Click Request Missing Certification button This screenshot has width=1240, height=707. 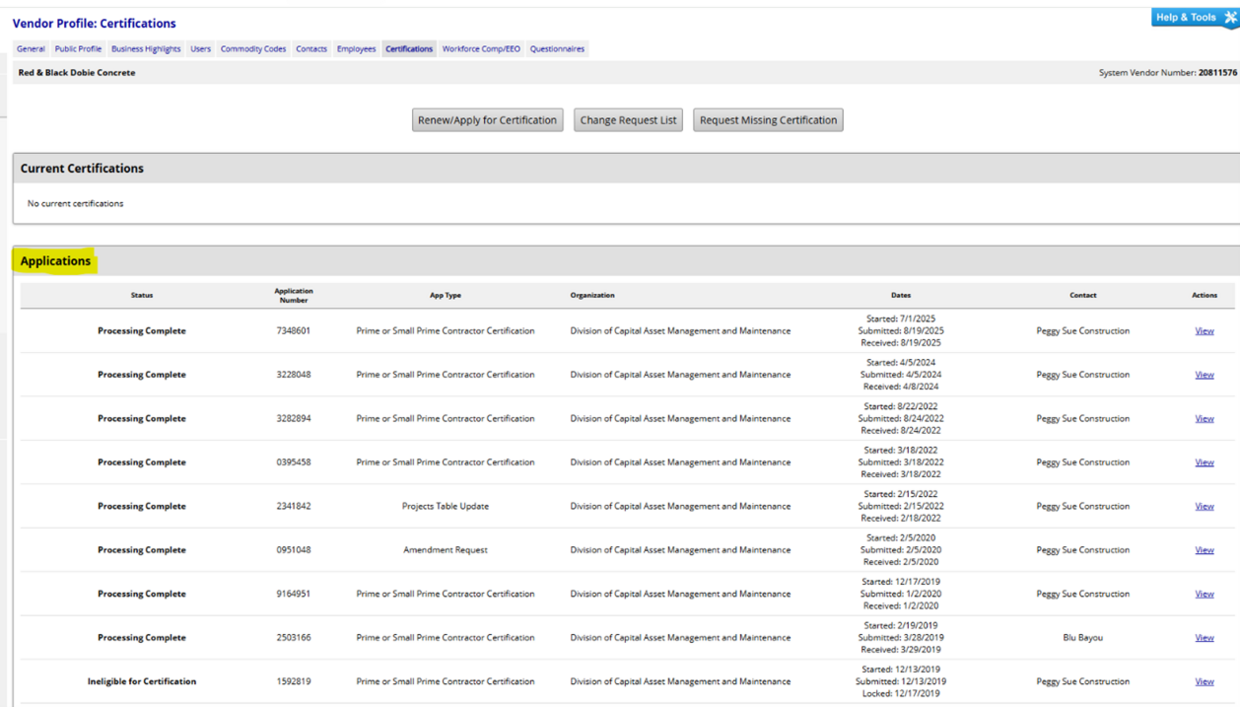[768, 120]
